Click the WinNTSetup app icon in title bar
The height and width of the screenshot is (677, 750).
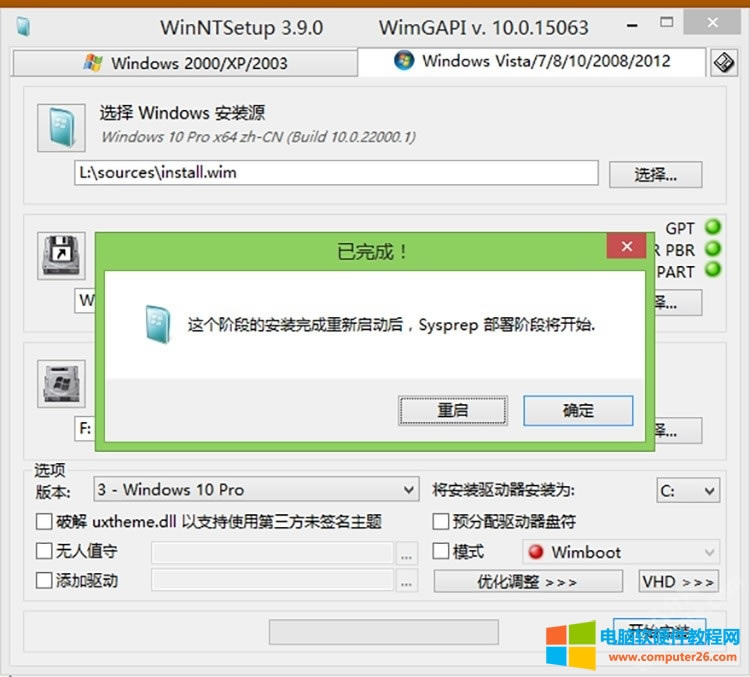(23, 27)
